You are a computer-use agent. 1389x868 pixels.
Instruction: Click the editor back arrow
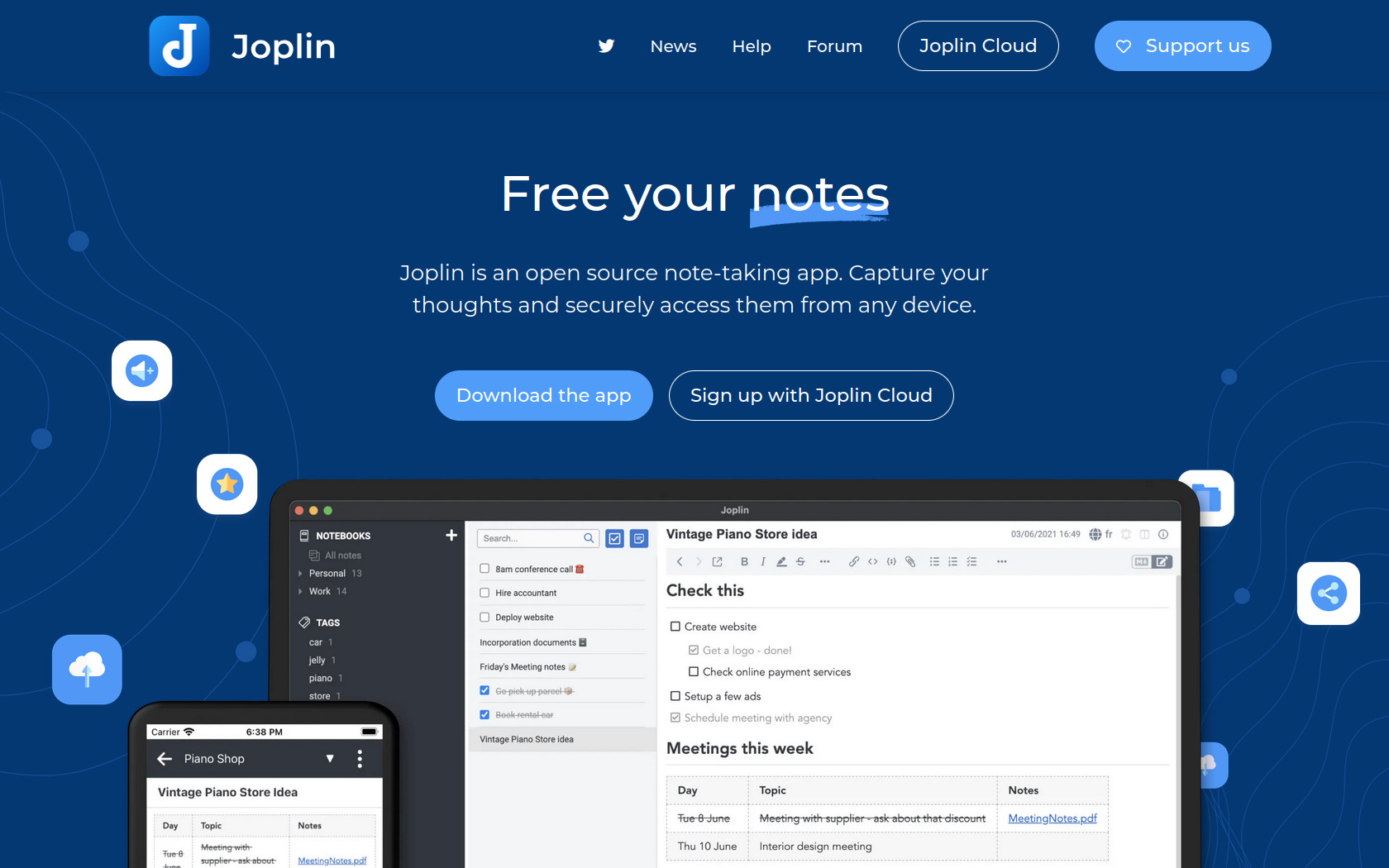pos(680,561)
